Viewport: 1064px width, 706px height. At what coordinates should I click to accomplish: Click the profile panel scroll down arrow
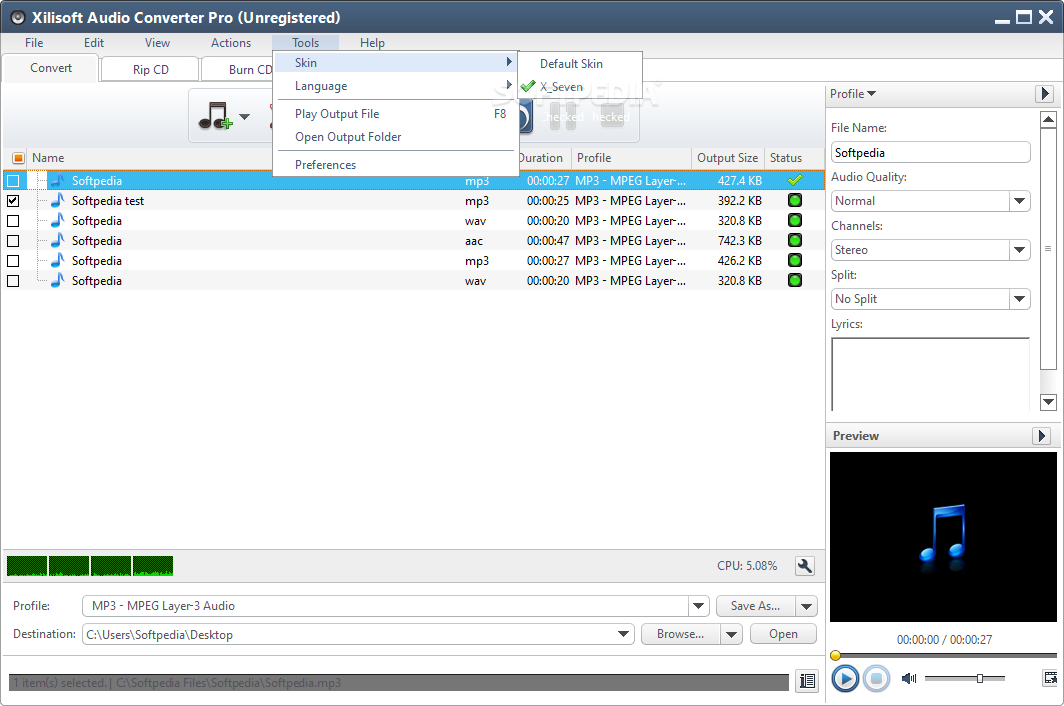click(1048, 402)
